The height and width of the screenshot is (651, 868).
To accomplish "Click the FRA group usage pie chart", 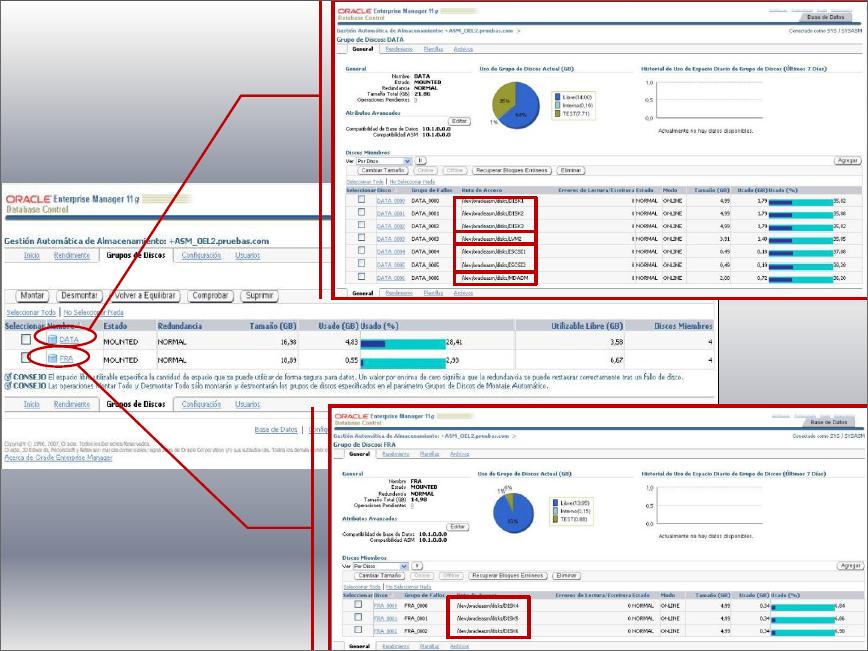I will (x=514, y=513).
